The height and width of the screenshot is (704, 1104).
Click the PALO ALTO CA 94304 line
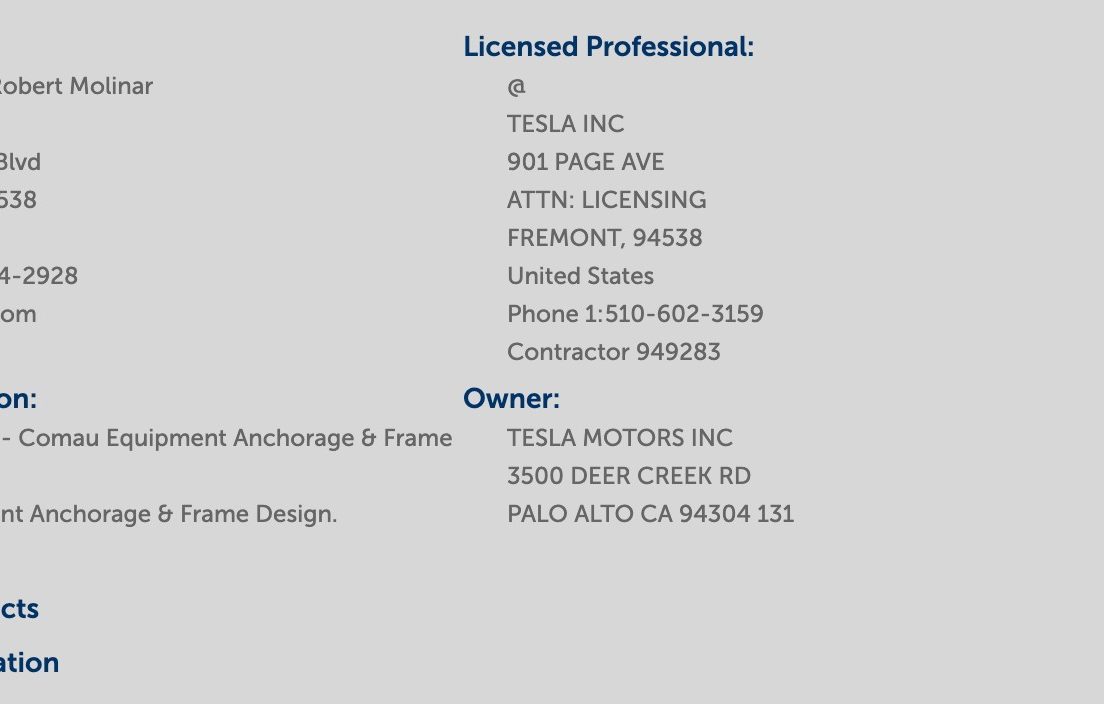point(651,514)
